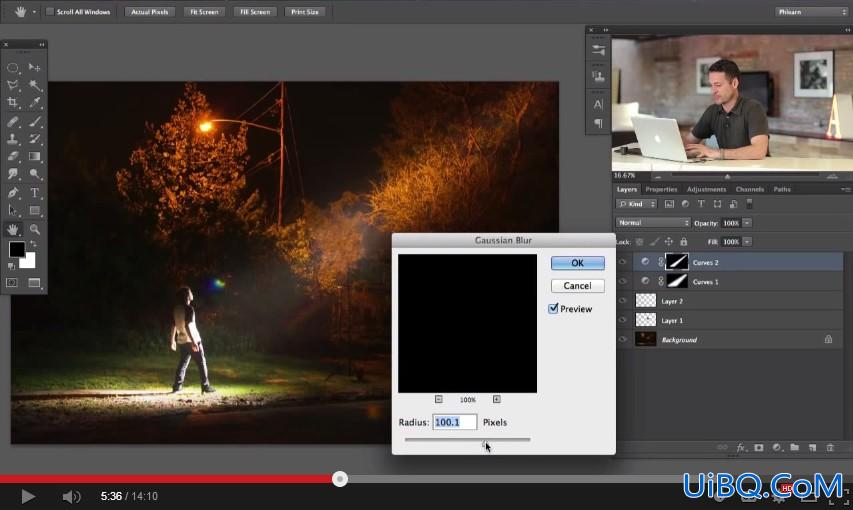Viewport: 853px width, 510px height.
Task: Open the blend mode Normal dropdown
Action: [653, 223]
